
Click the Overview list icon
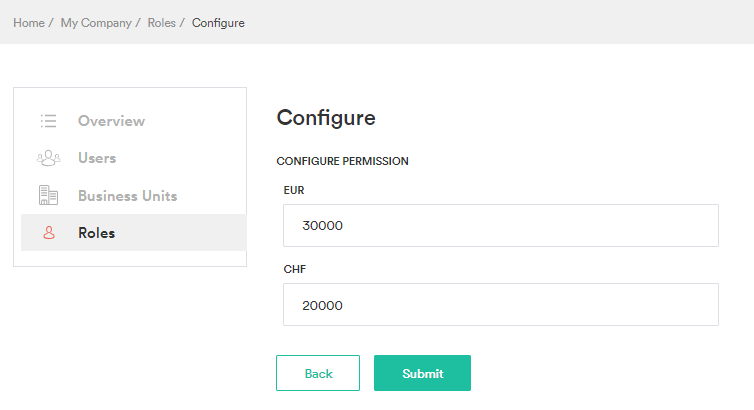click(49, 121)
